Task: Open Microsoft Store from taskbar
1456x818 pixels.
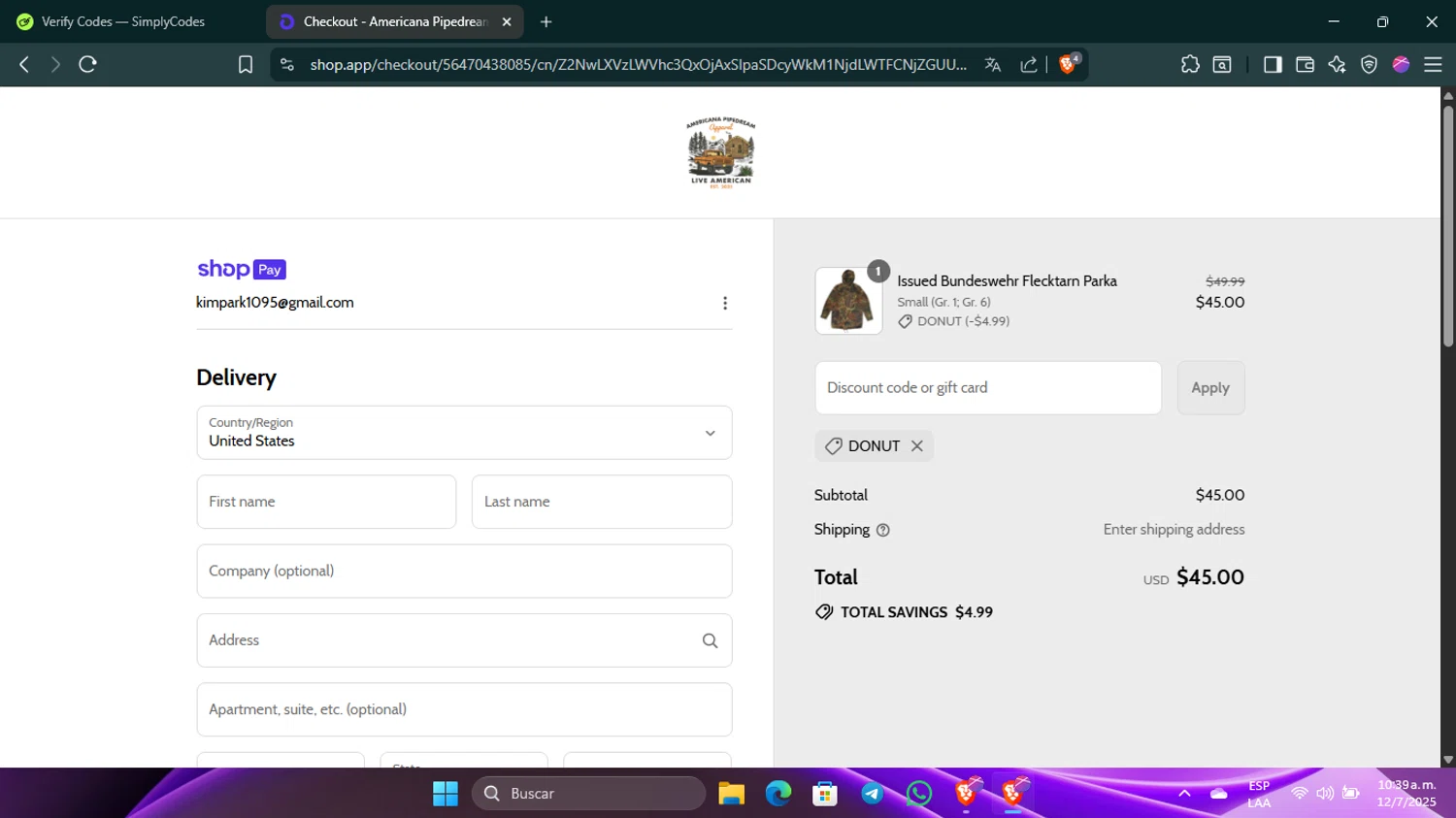Action: tap(825, 794)
